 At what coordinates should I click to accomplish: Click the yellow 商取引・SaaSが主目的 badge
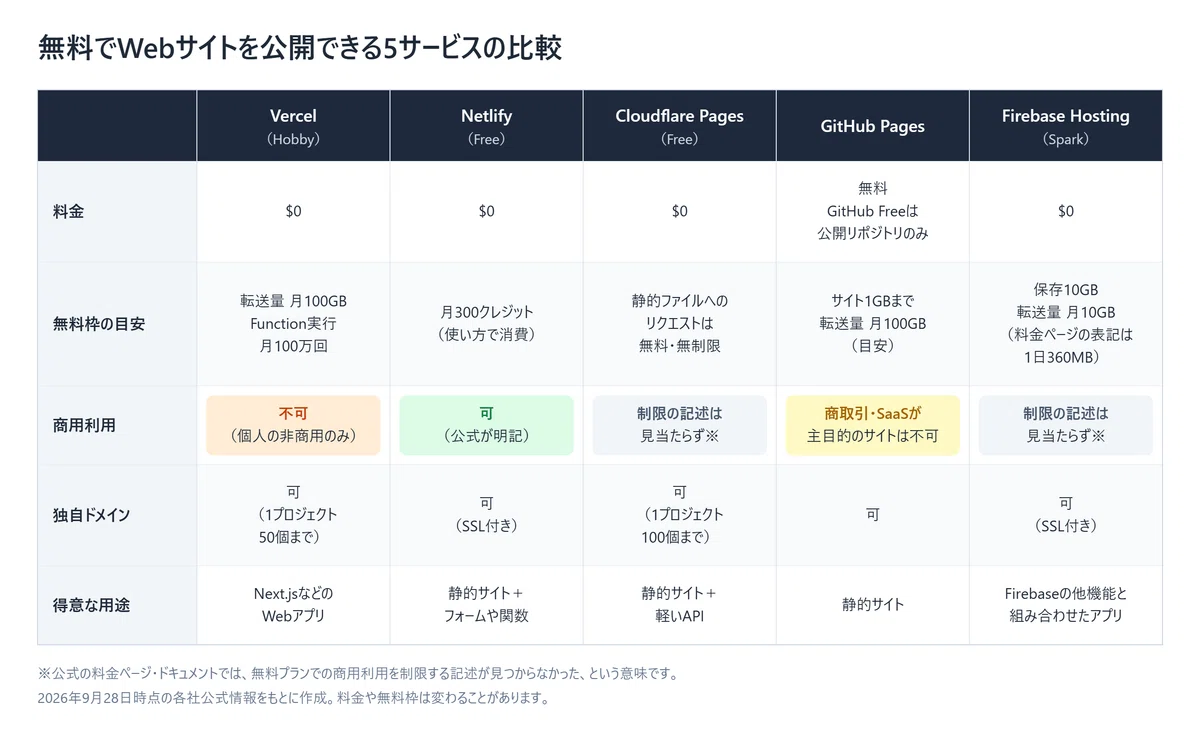tap(872, 425)
